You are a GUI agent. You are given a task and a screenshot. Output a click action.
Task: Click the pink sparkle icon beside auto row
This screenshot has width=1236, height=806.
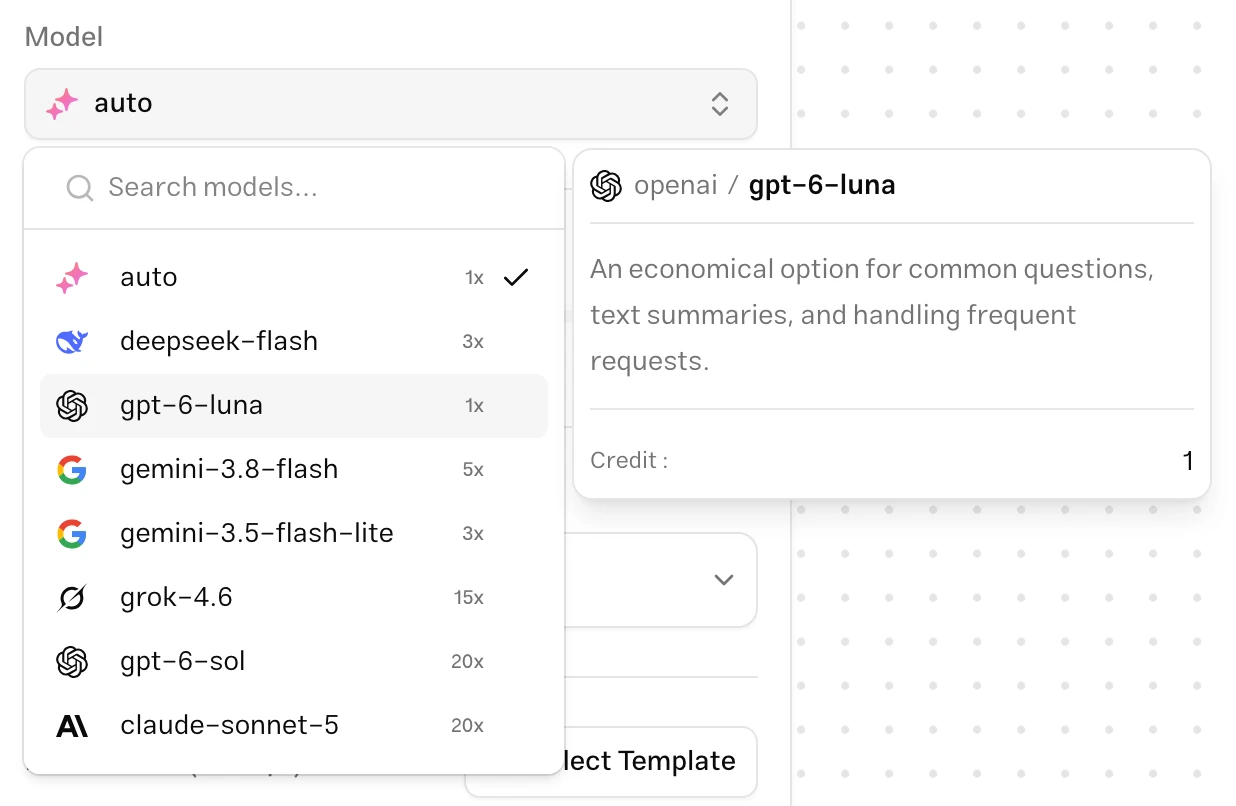coord(72,278)
